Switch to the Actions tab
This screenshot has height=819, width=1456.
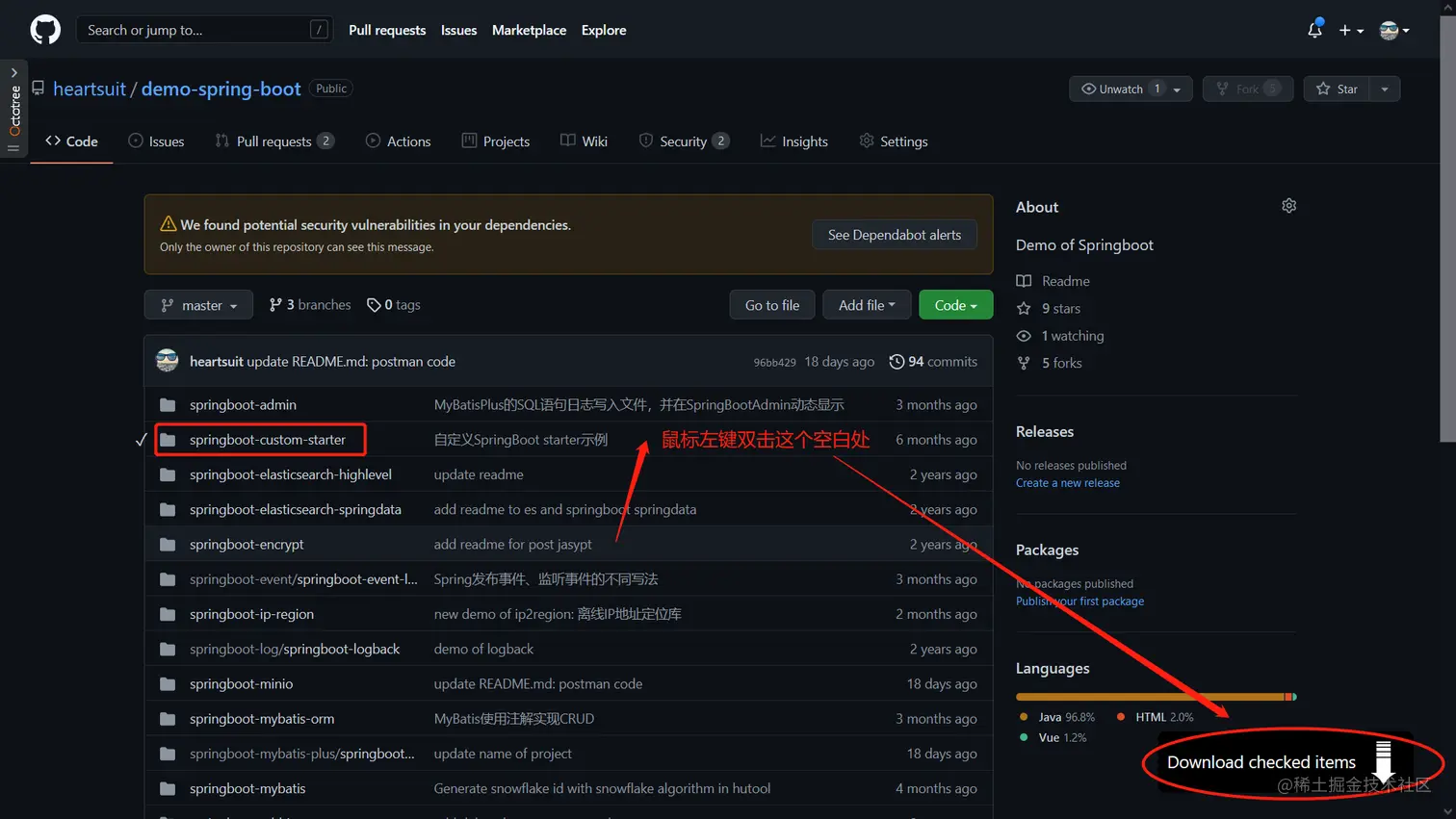398,141
